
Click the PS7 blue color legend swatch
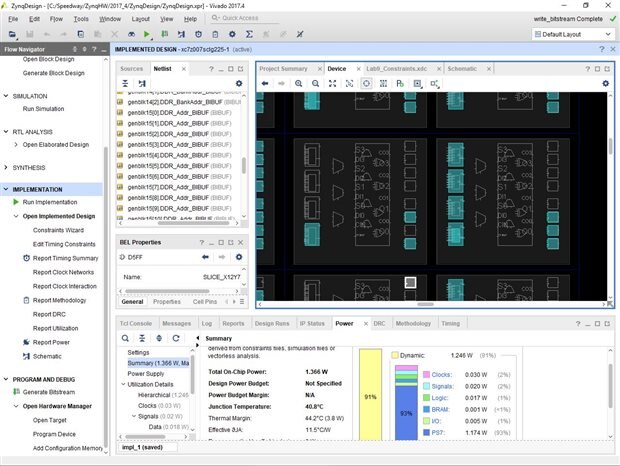425,431
